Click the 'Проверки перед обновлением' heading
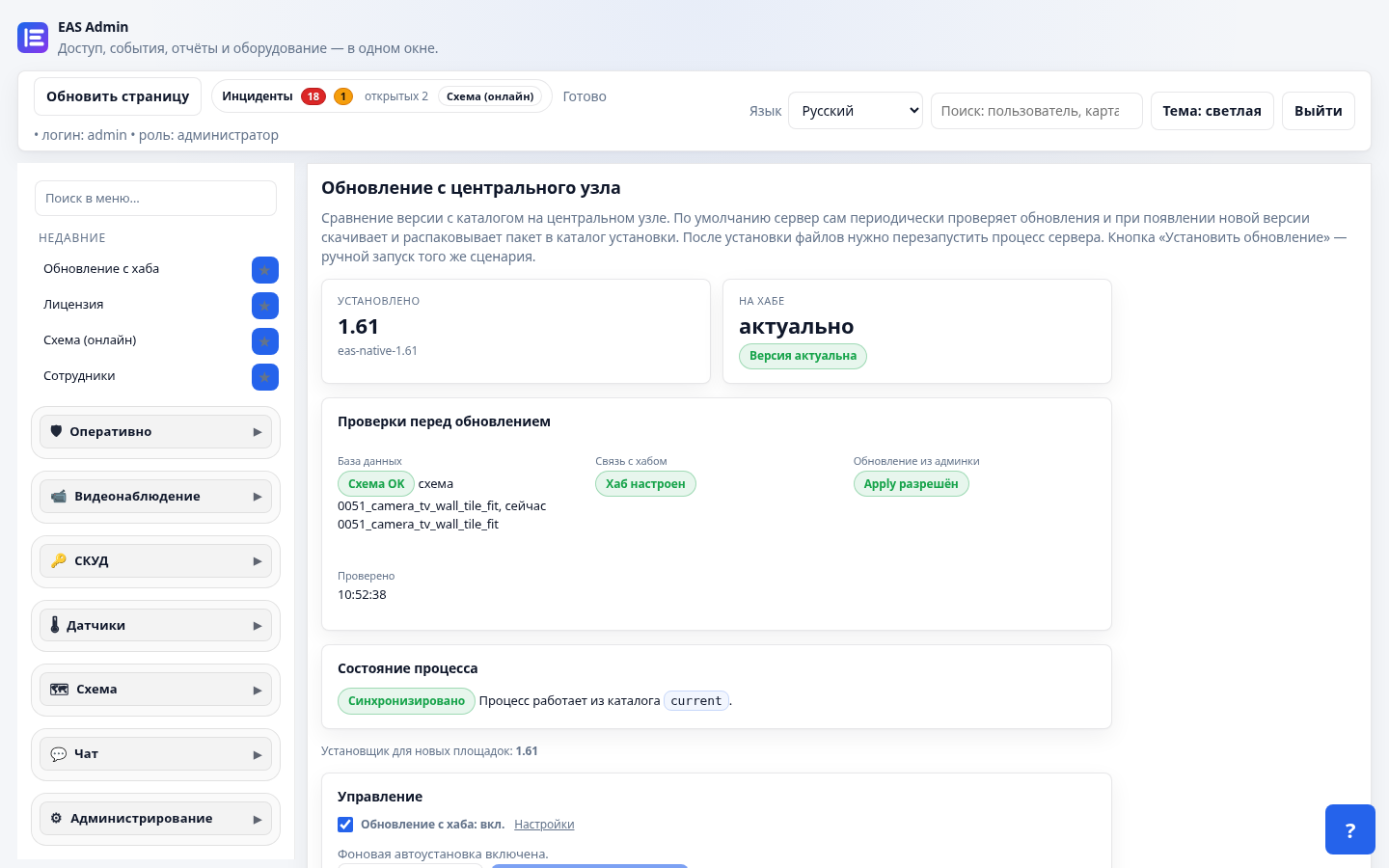This screenshot has height=868, width=1389. pyautogui.click(x=444, y=421)
